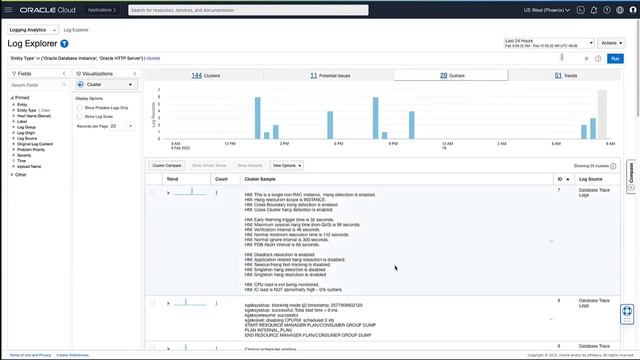Click the Oracle Cloud logo

click(x=47, y=10)
